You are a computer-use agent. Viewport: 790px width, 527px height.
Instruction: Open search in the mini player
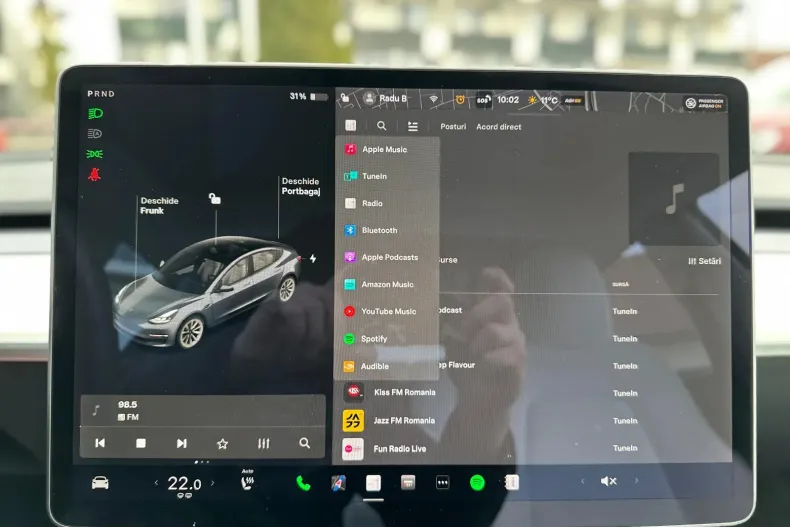(x=304, y=443)
